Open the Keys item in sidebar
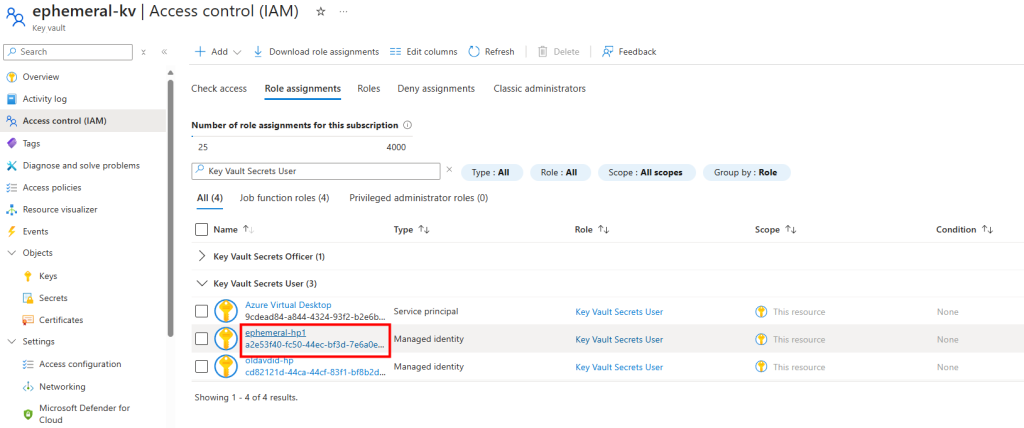This screenshot has height=428, width=1024. pyautogui.click(x=48, y=276)
